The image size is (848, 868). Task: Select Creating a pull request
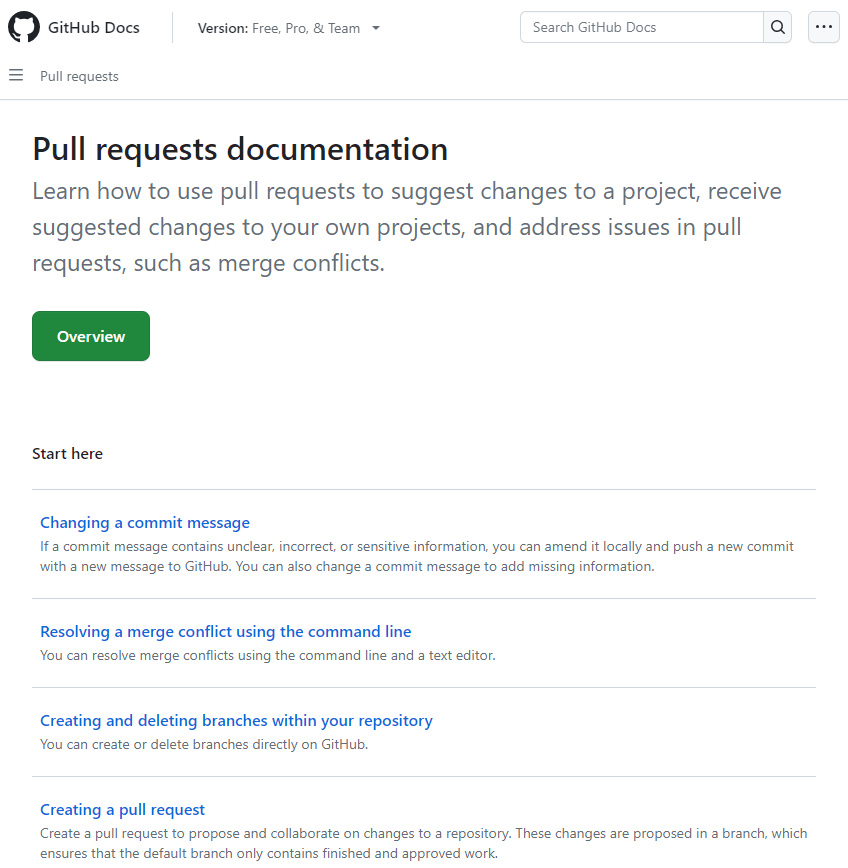click(122, 809)
